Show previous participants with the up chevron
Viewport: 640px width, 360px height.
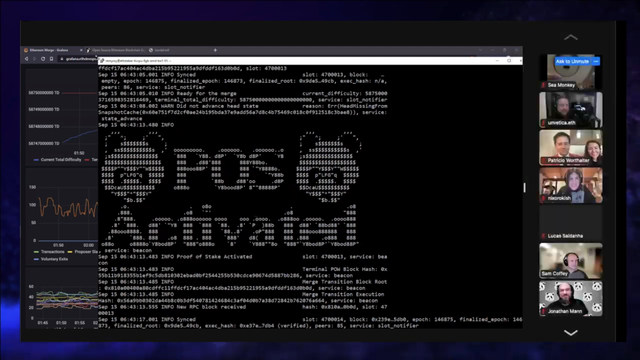coord(571,38)
